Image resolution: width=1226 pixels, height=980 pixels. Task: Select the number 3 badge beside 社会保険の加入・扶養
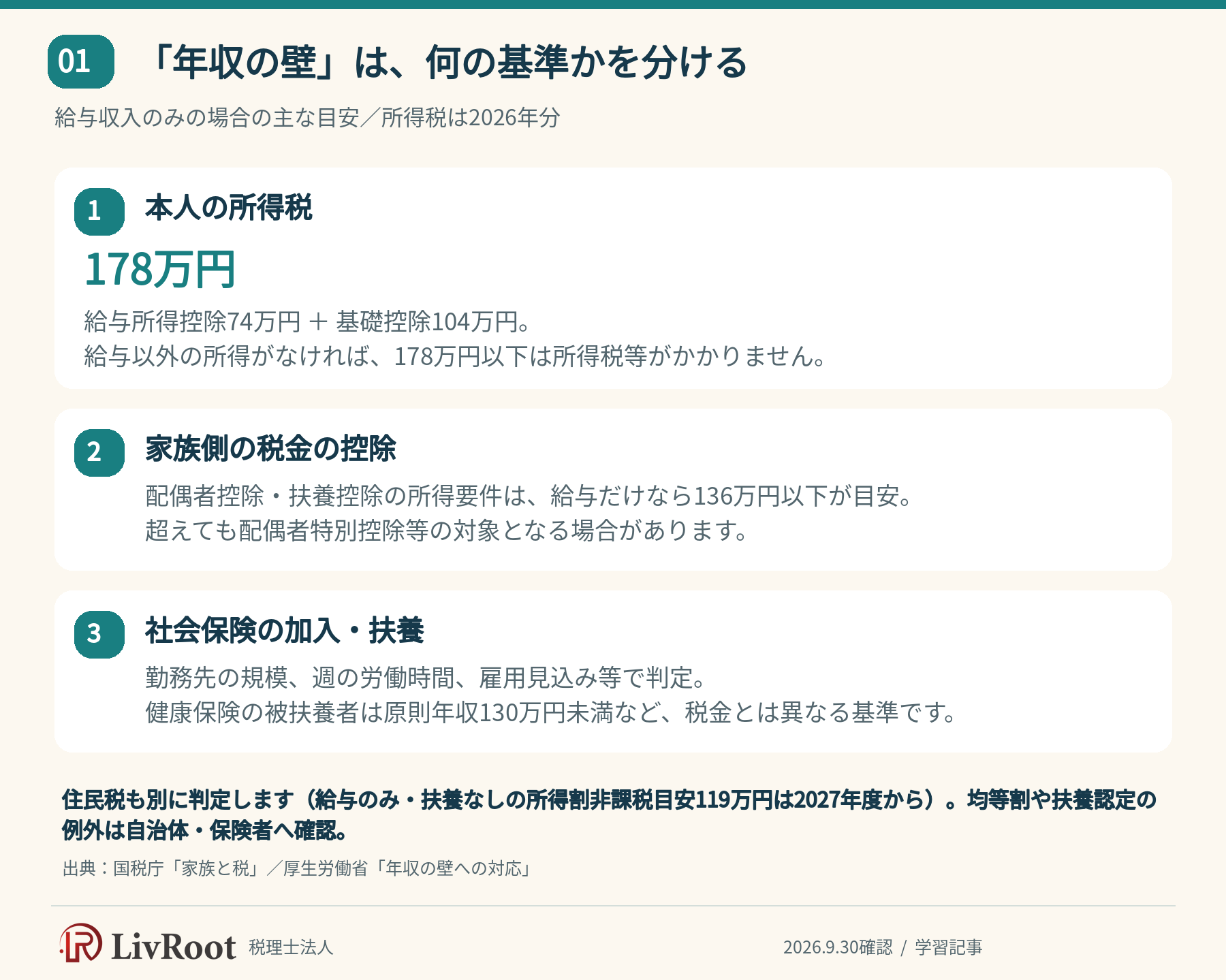pyautogui.click(x=99, y=635)
